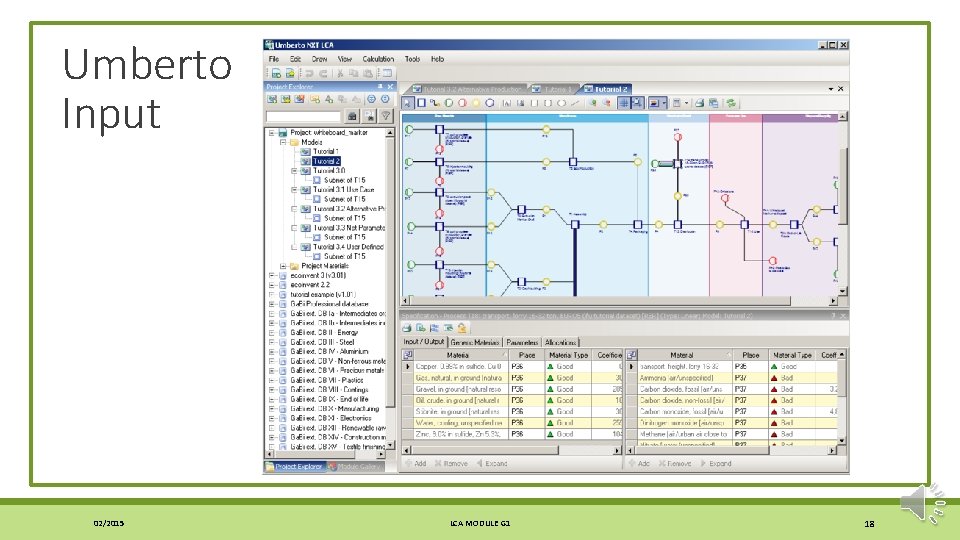Screen dimensions: 960x540
Task: Select the arrow pointer tool in editor toolbar
Action: (408, 103)
